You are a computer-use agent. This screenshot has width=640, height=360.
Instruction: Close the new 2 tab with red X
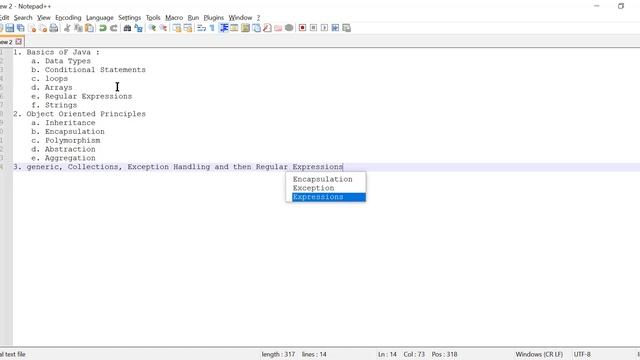click(x=18, y=42)
